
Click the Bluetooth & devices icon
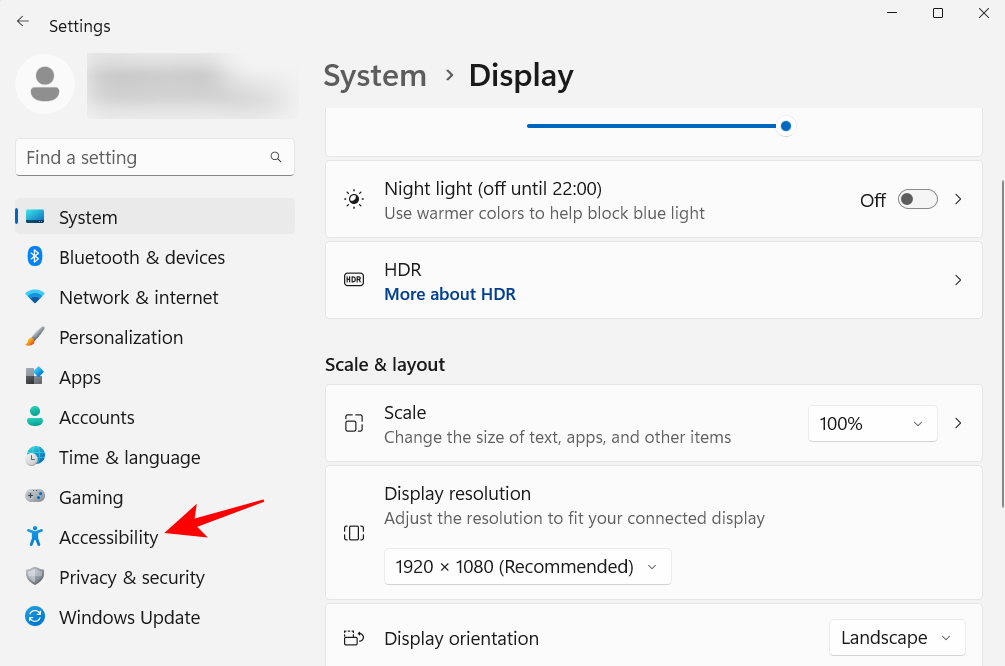pyautogui.click(x=35, y=257)
